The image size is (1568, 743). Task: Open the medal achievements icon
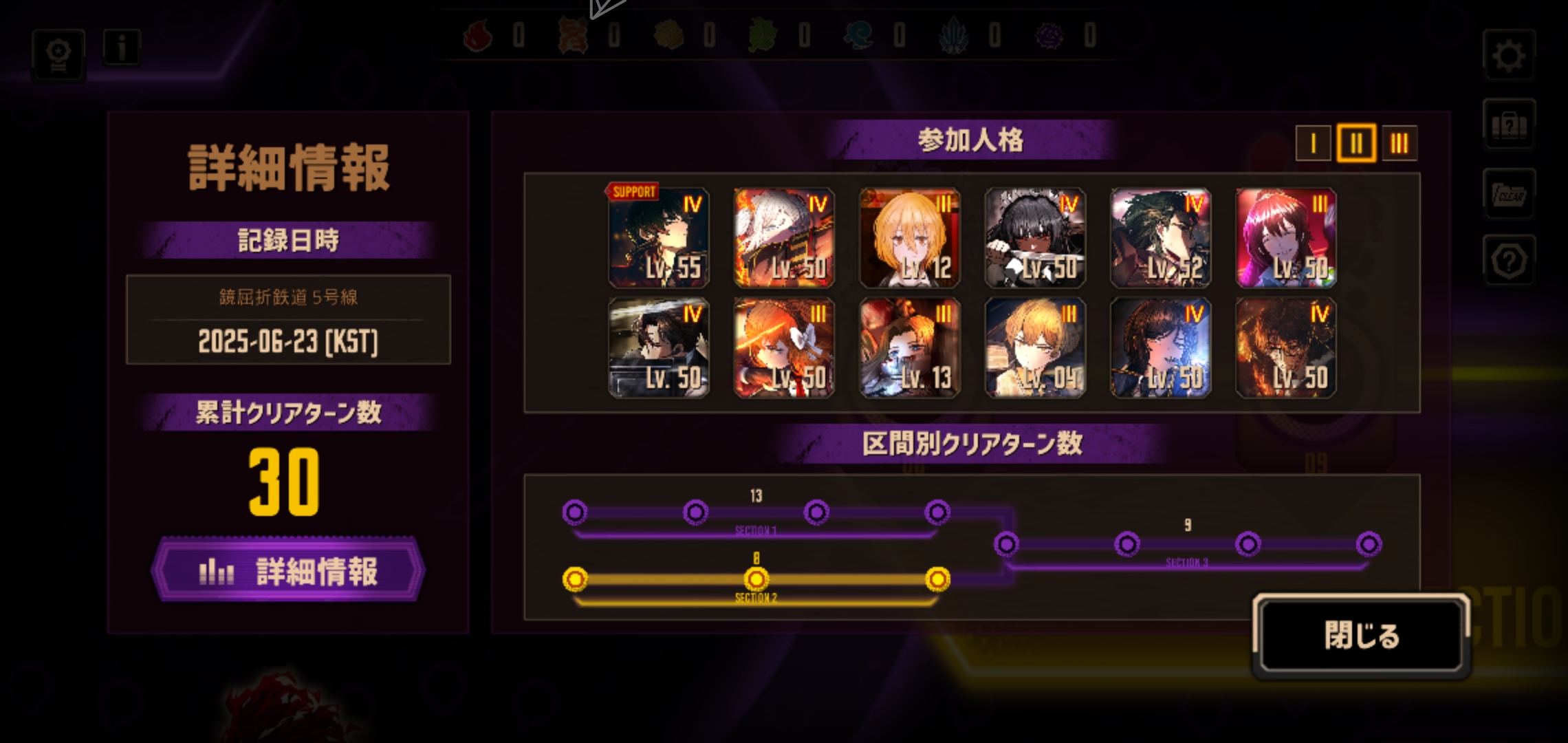(x=58, y=56)
